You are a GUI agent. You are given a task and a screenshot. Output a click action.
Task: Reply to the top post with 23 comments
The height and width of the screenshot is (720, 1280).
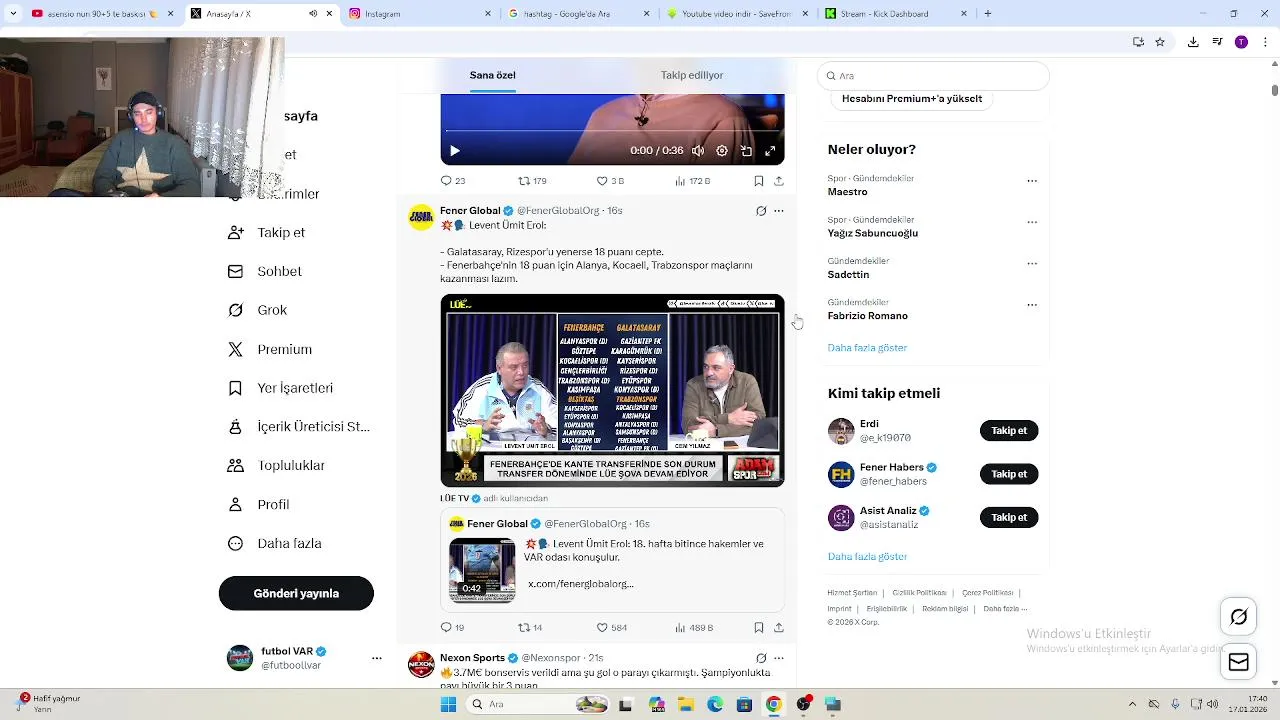(x=453, y=181)
